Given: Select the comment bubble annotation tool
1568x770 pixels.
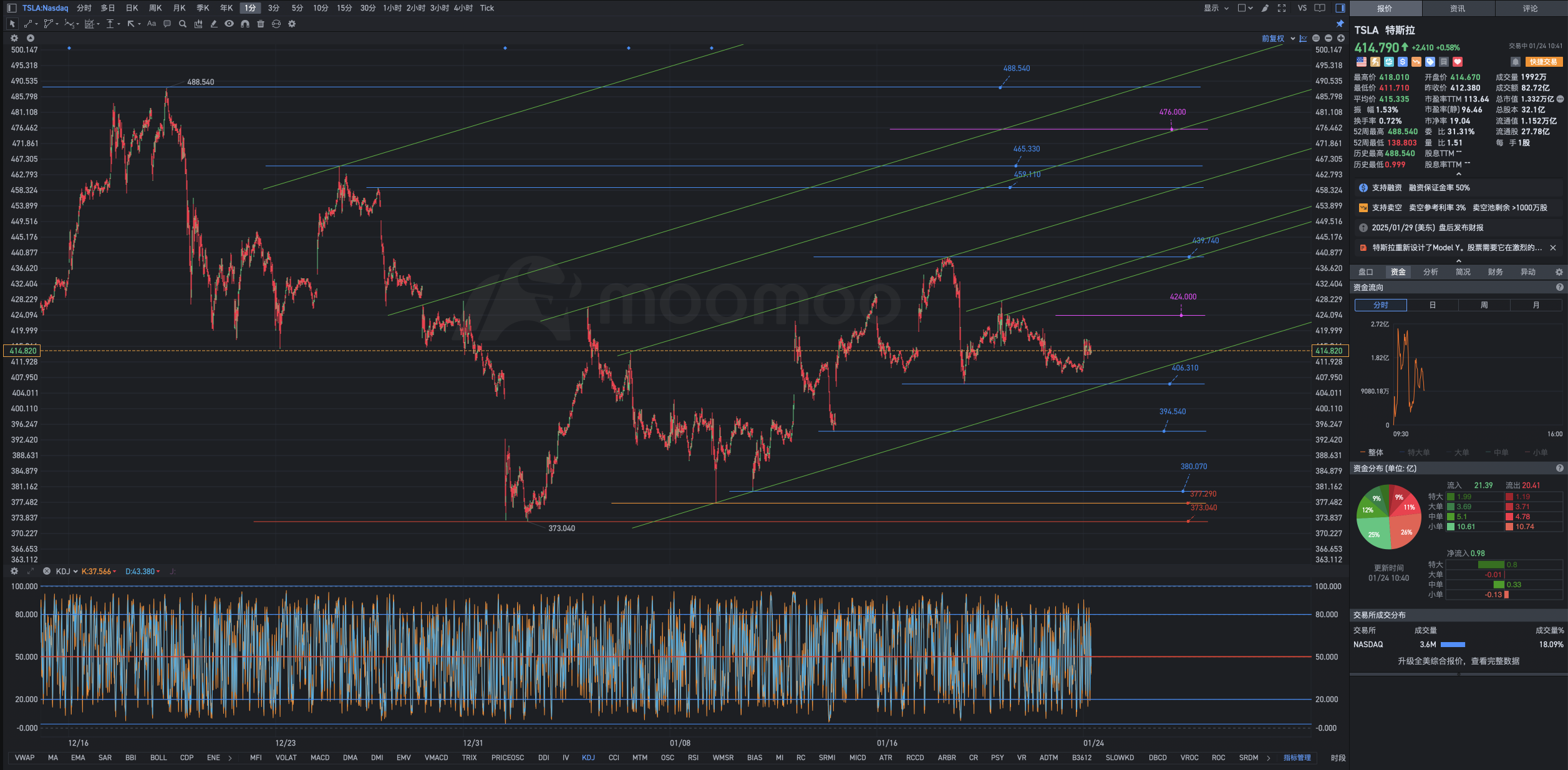Looking at the screenshot, I should click(167, 24).
